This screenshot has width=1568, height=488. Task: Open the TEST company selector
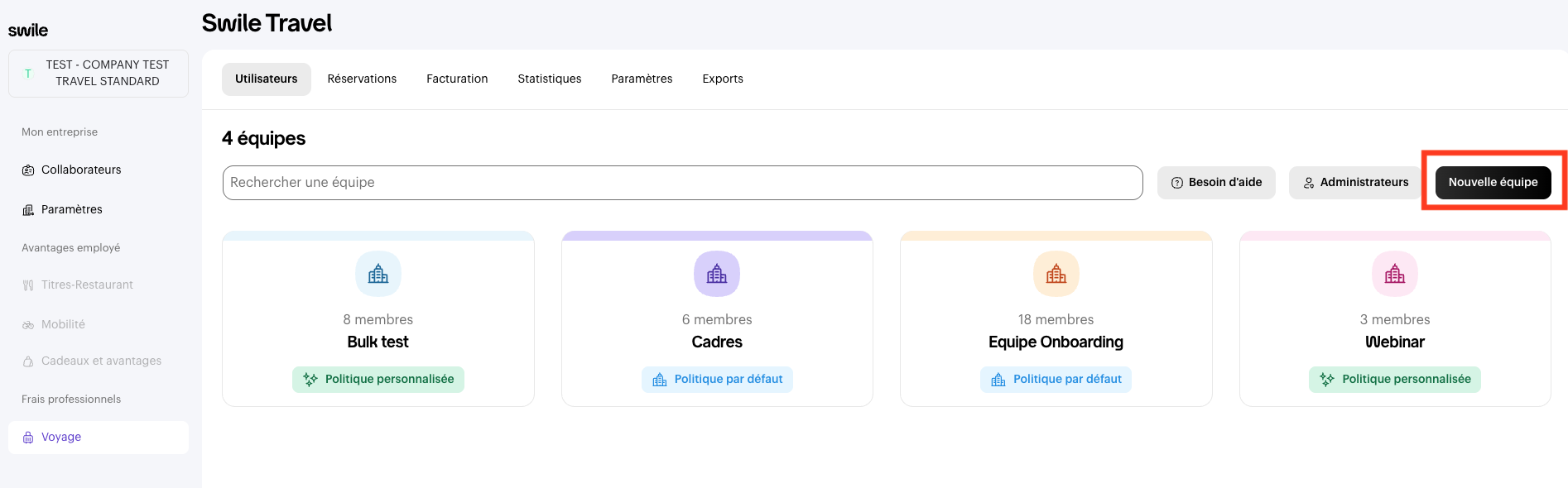pyautogui.click(x=99, y=73)
